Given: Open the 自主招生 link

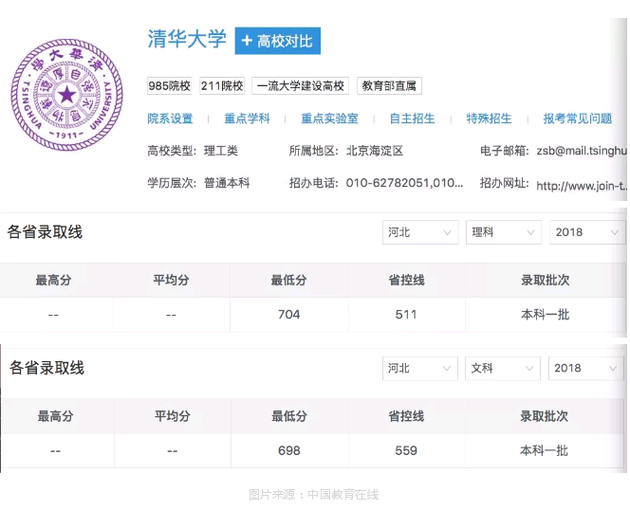Looking at the screenshot, I should (412, 119).
